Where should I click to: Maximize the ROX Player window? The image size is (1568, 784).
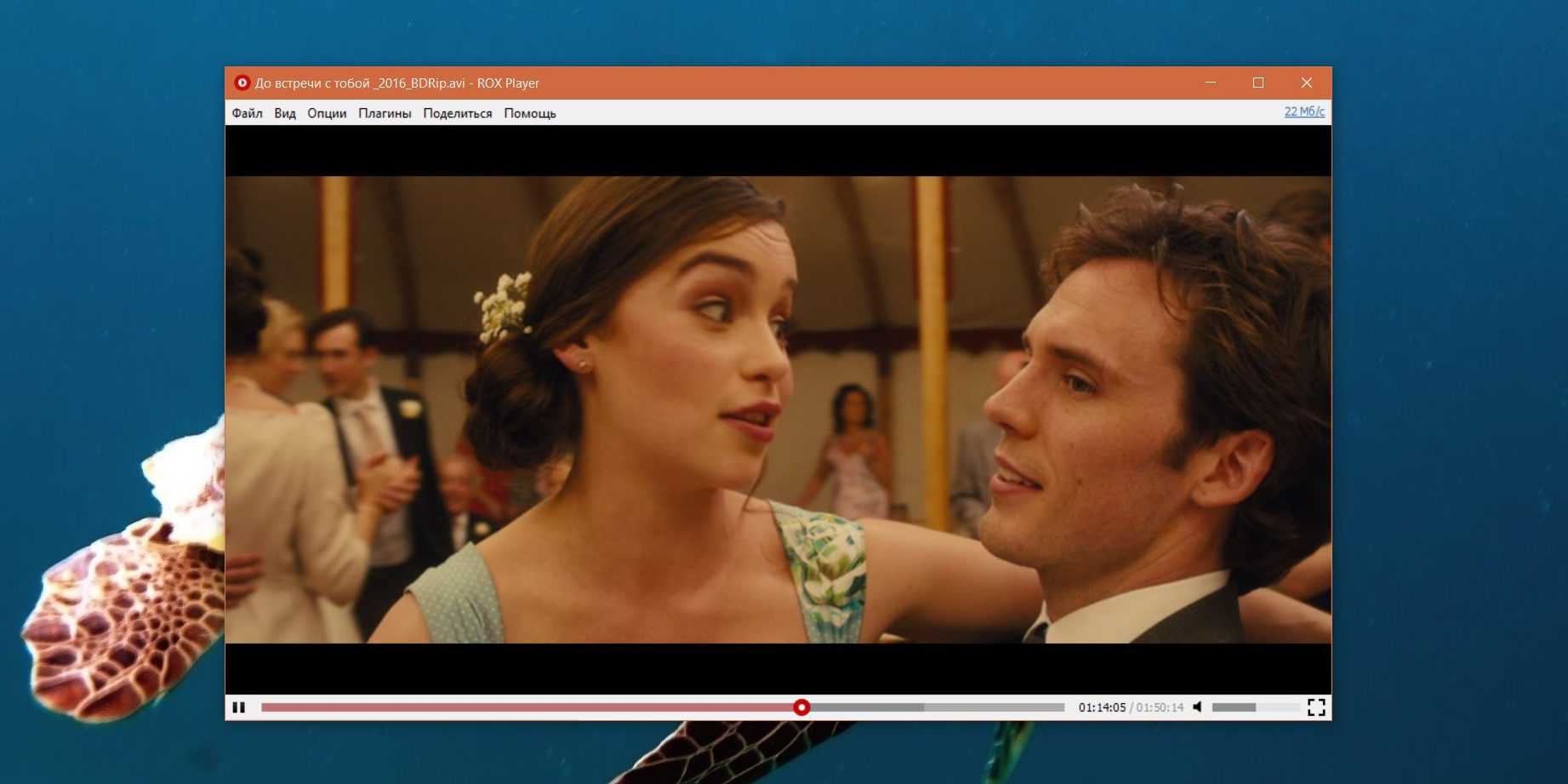pos(1258,83)
